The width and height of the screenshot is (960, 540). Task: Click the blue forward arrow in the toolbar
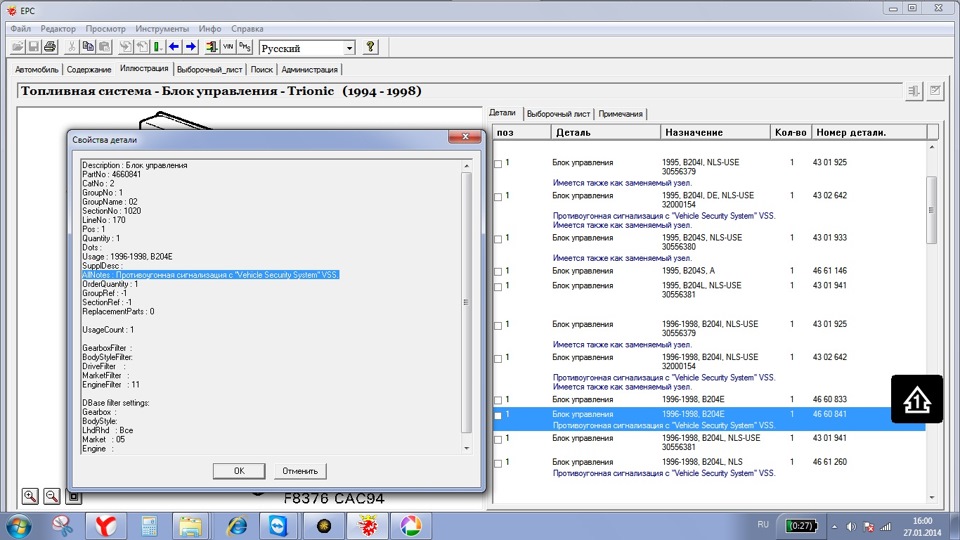pyautogui.click(x=190, y=47)
